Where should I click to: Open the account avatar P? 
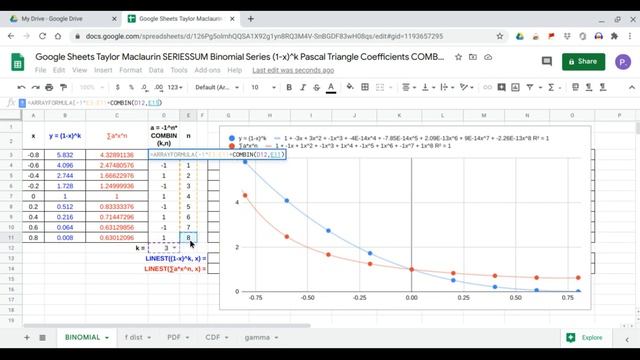(x=623, y=62)
